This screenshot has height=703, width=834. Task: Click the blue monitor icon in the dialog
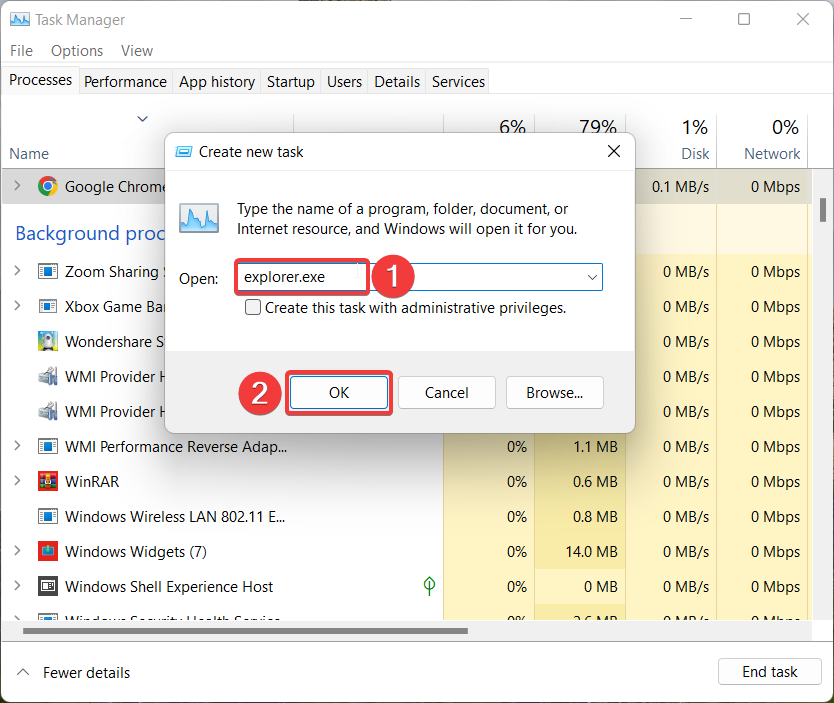click(x=198, y=217)
